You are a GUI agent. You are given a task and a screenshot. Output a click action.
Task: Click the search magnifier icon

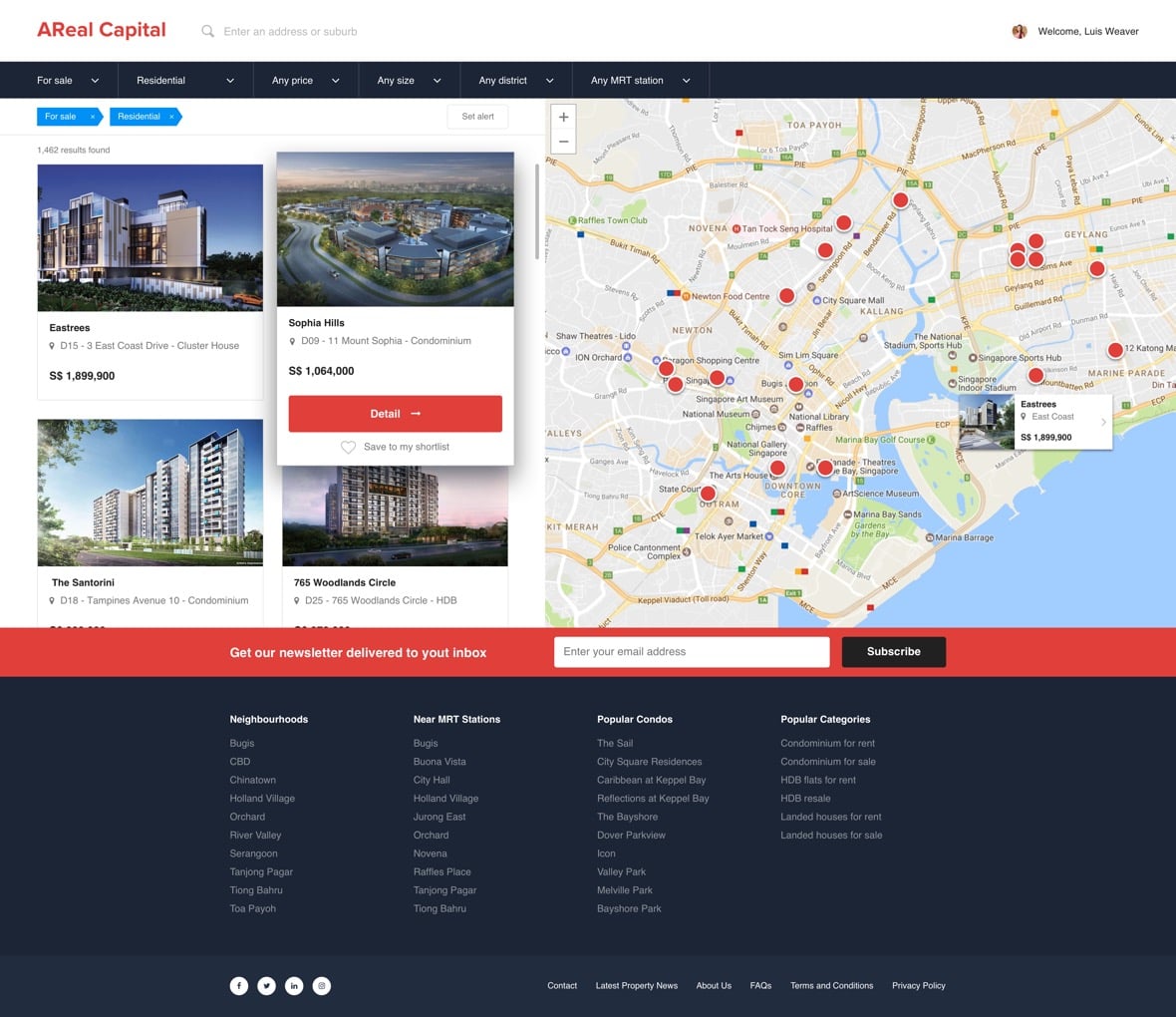coord(207,32)
